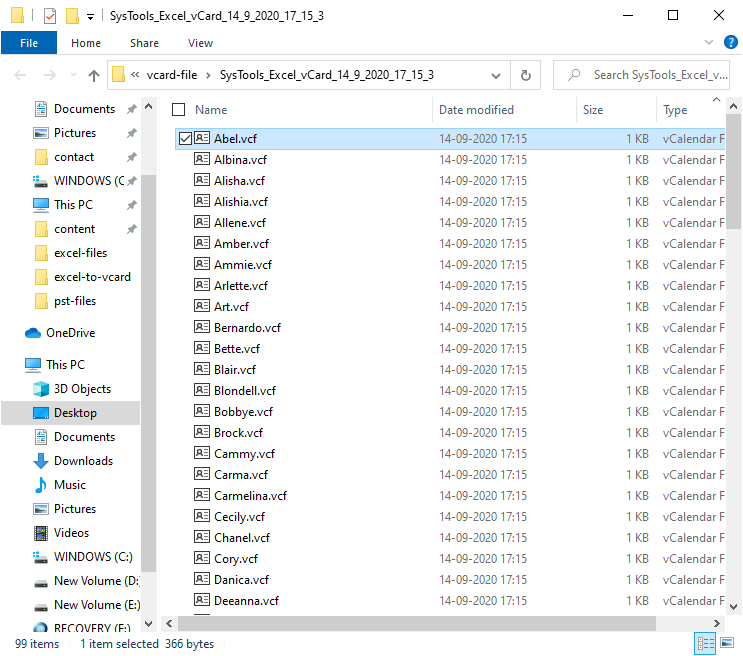743x656 pixels.
Task: Click the navigation pane scroll-down arrow
Action: point(148,624)
